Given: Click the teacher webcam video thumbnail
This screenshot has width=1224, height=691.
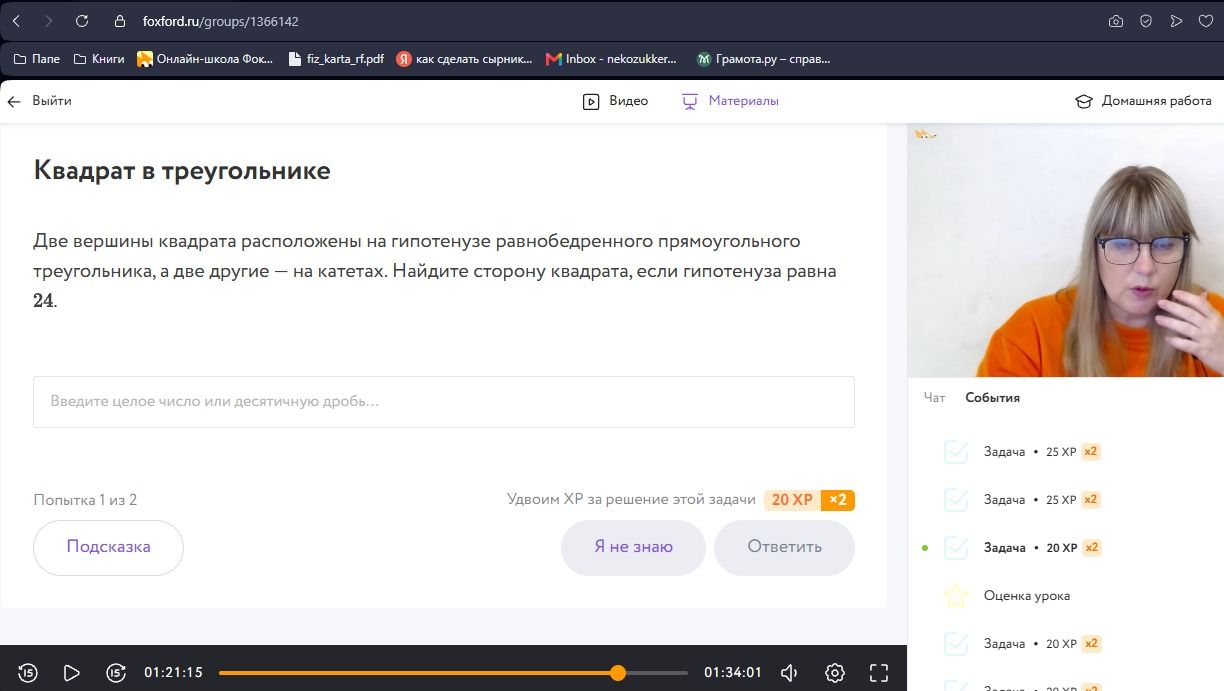Looking at the screenshot, I should coord(1065,251).
